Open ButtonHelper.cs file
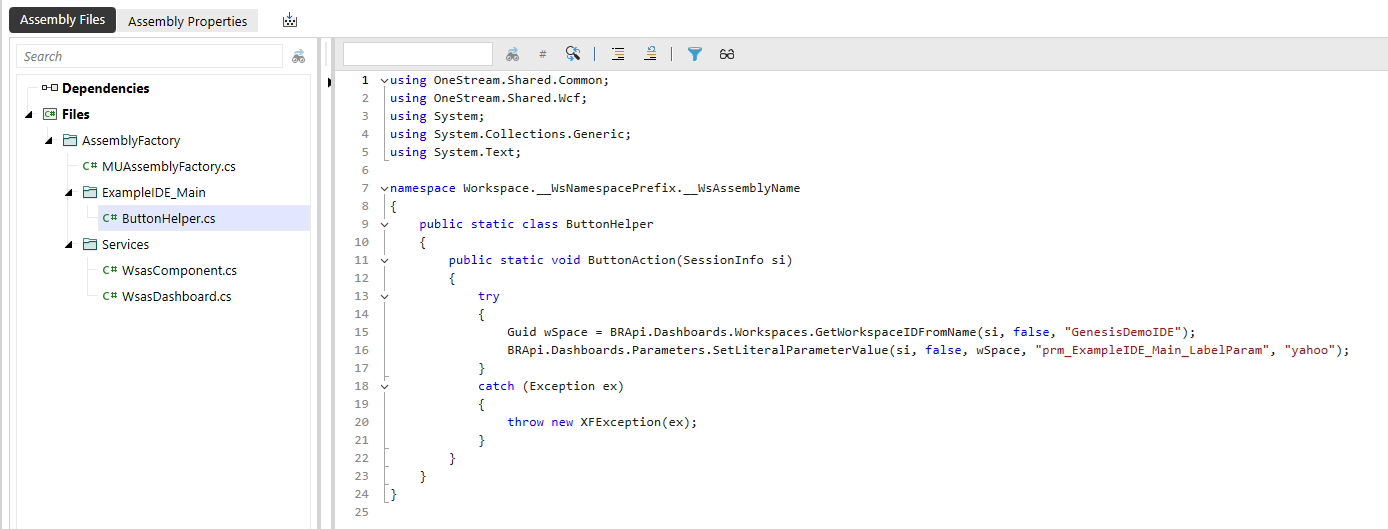The width and height of the screenshot is (1388, 529). [x=168, y=218]
